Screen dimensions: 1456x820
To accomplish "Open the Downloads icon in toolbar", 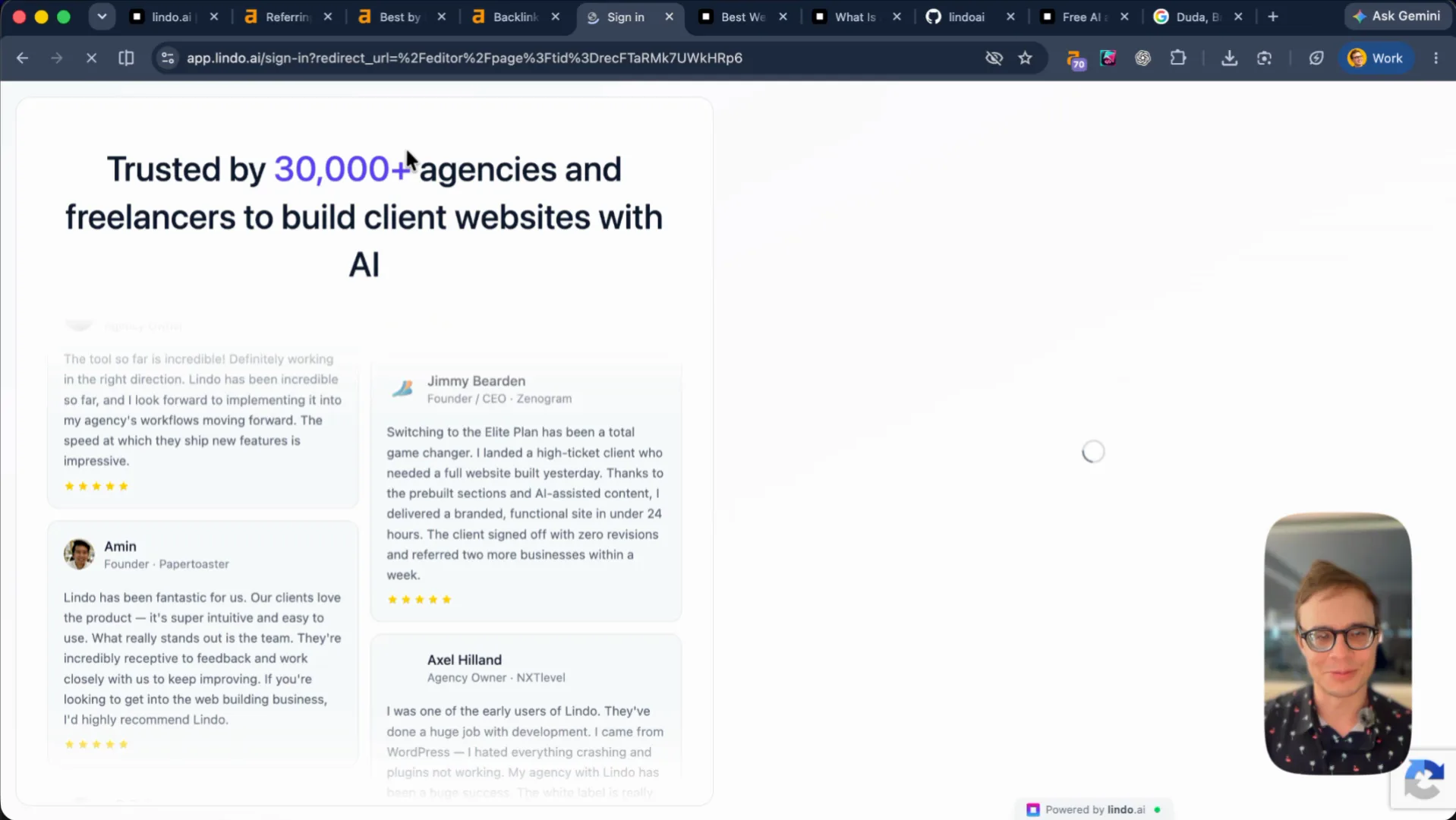I will 1229,58.
